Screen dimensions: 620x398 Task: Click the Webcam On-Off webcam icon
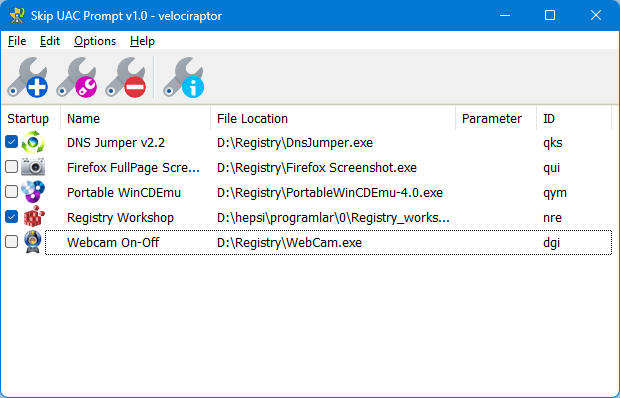tap(33, 241)
